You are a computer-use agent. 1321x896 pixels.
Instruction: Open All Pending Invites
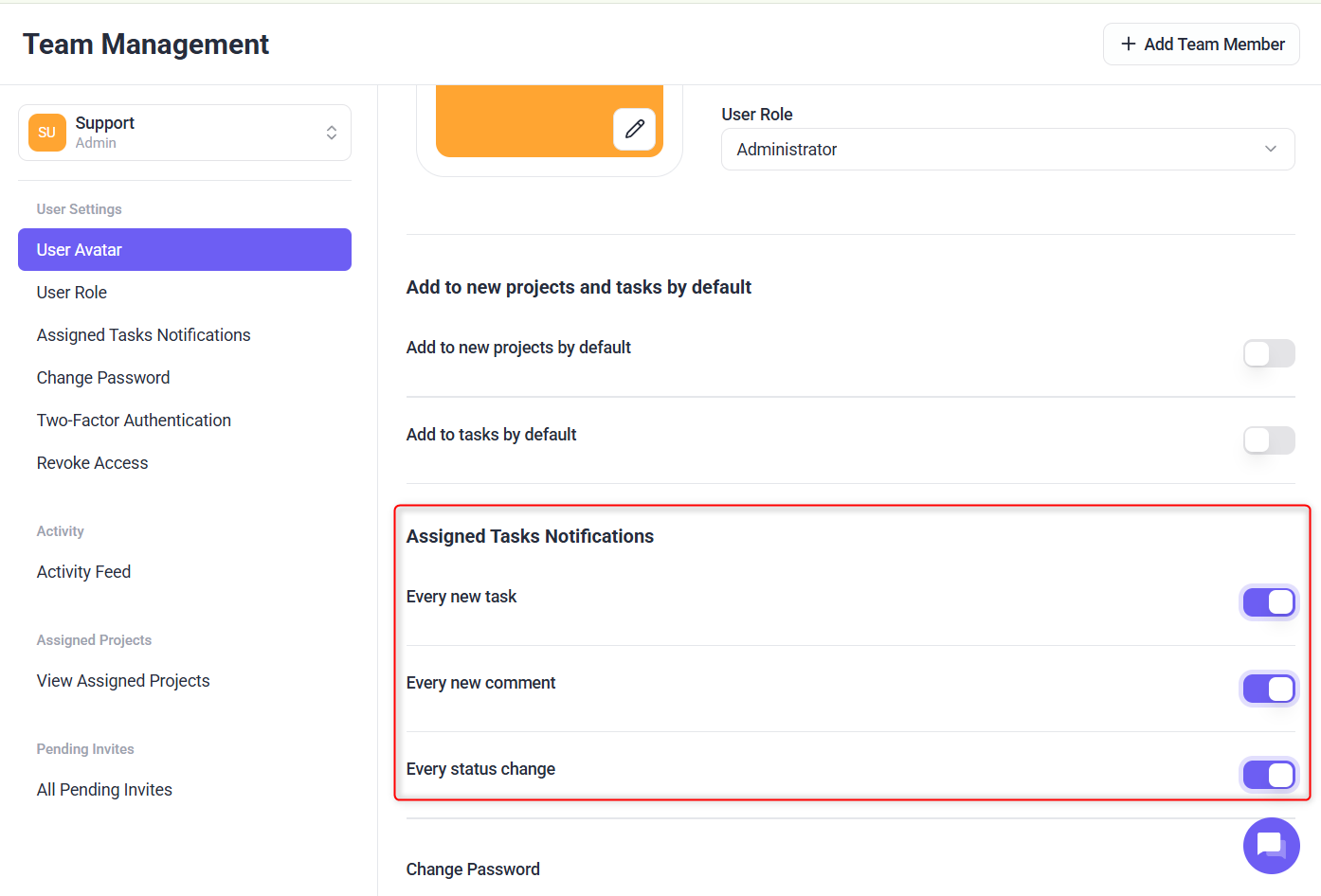104,790
